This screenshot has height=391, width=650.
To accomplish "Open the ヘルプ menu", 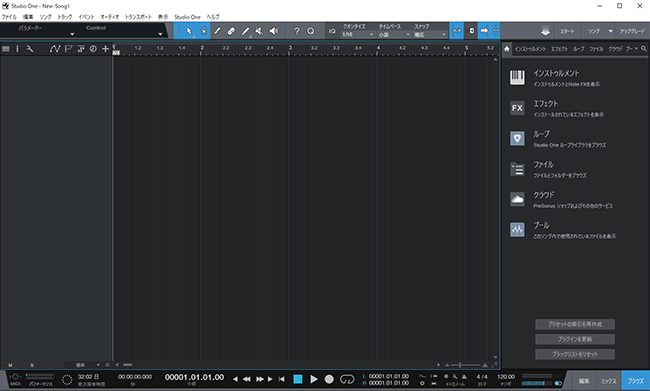I will 213,17.
